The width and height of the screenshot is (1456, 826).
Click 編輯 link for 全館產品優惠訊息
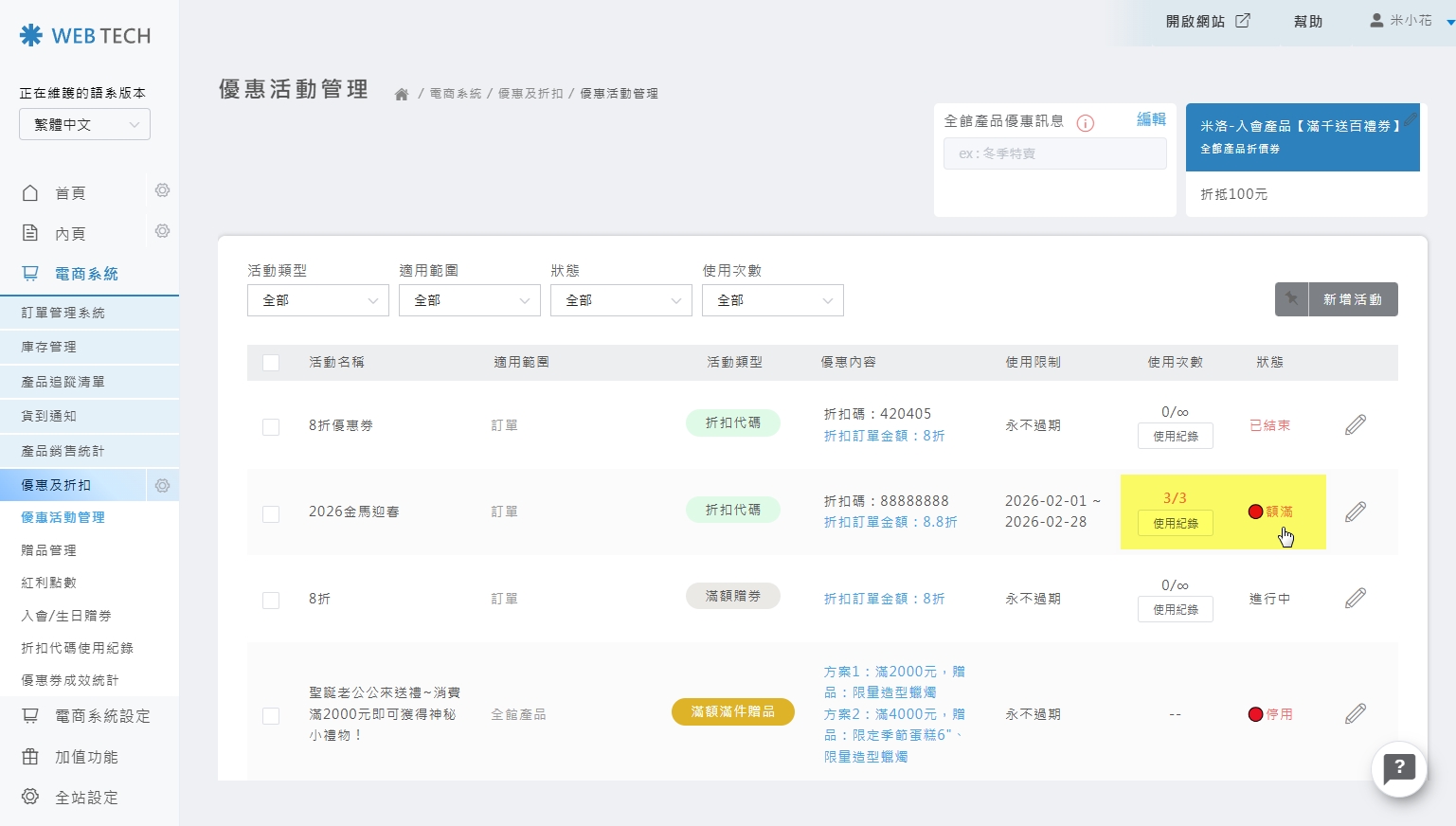(x=1151, y=119)
